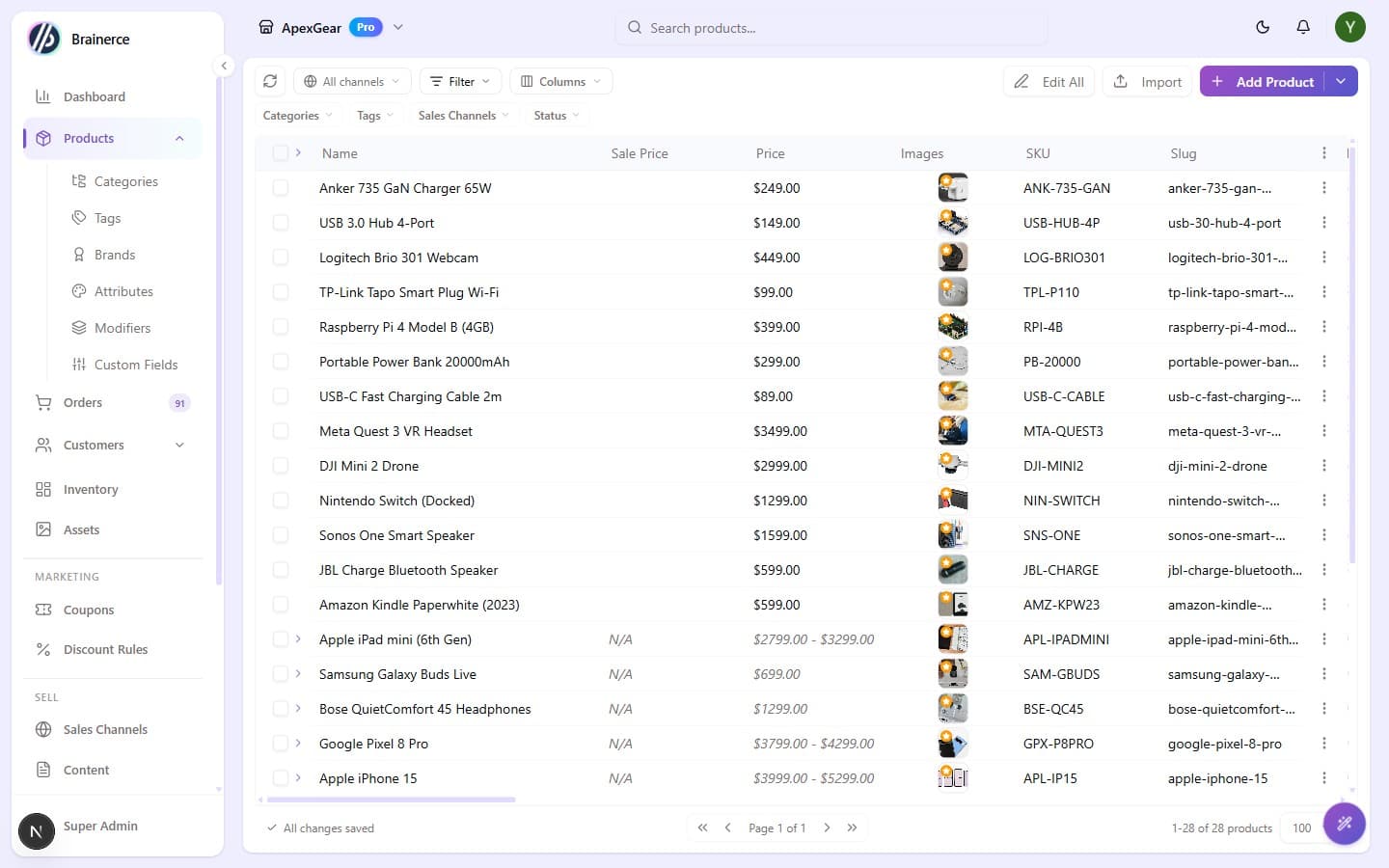Open table header options menu

[x=1324, y=153]
